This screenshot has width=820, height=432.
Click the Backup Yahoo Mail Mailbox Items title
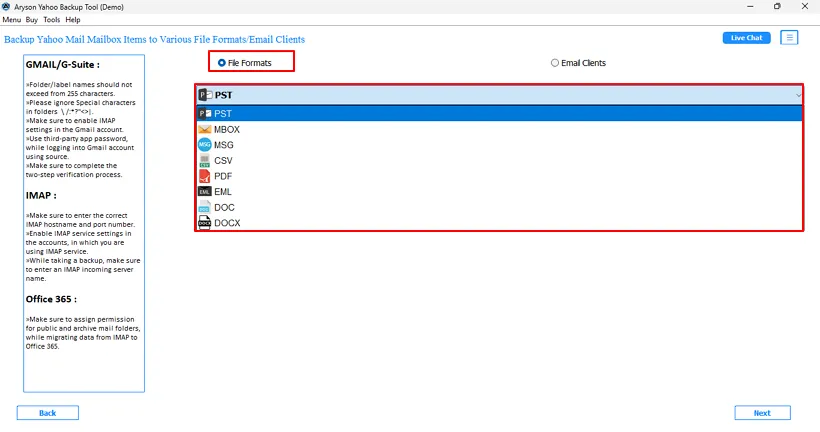154,39
